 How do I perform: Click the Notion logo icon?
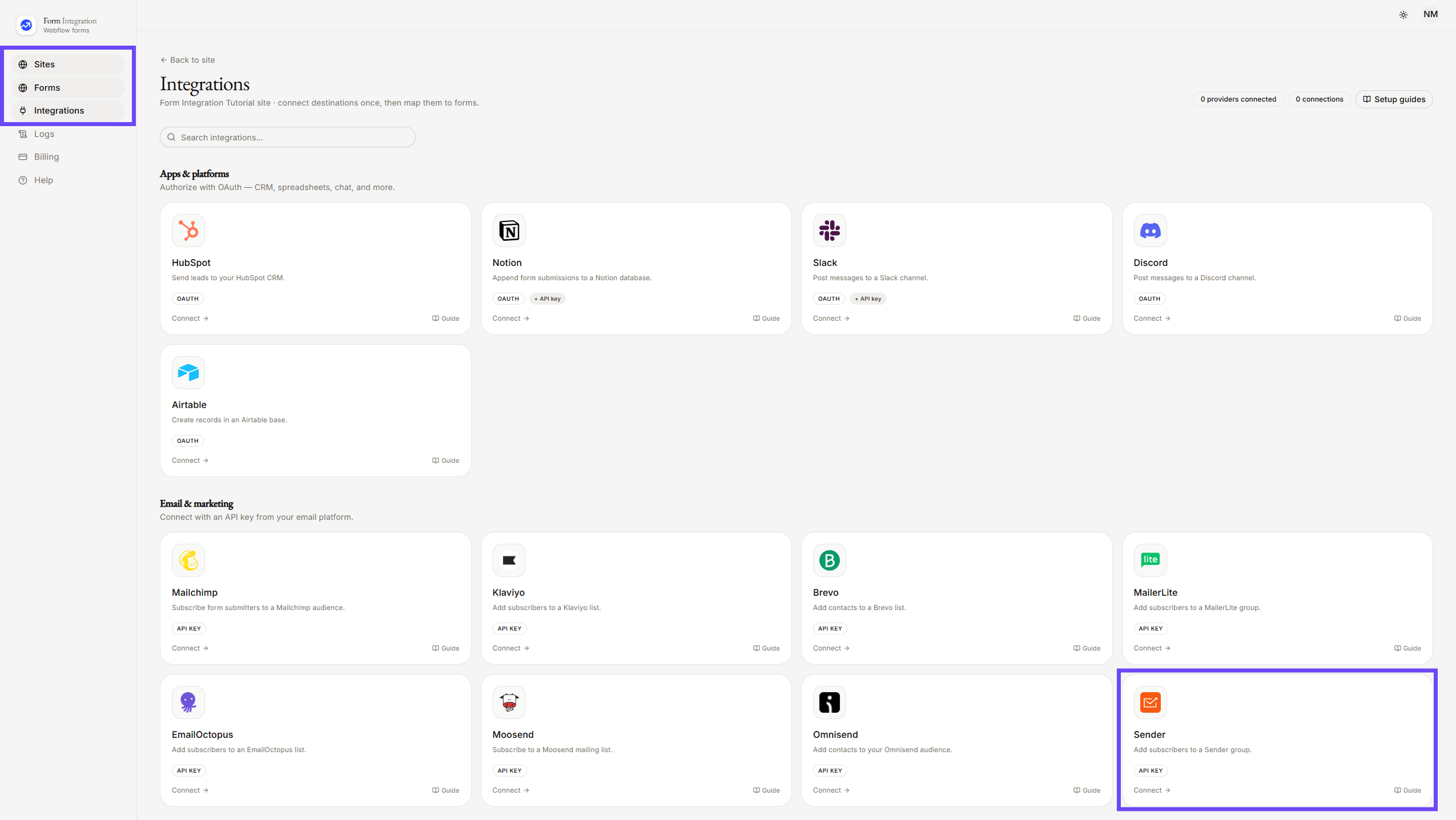click(x=509, y=231)
